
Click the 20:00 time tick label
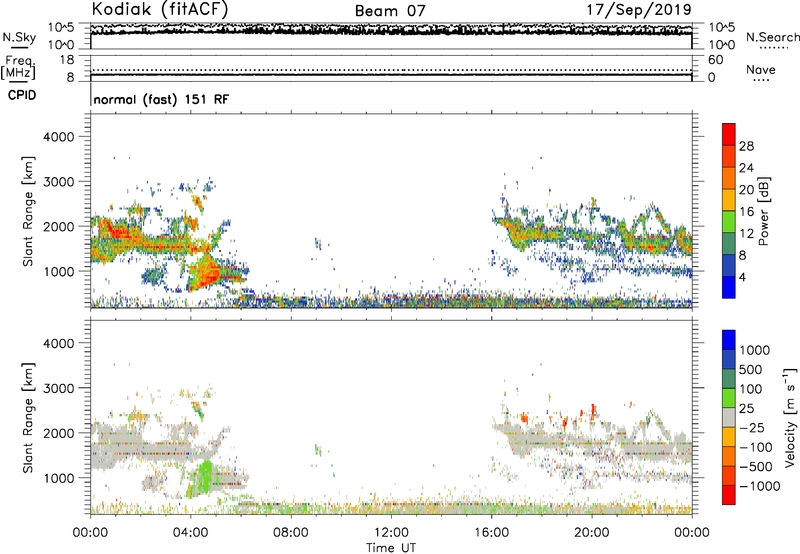click(592, 533)
